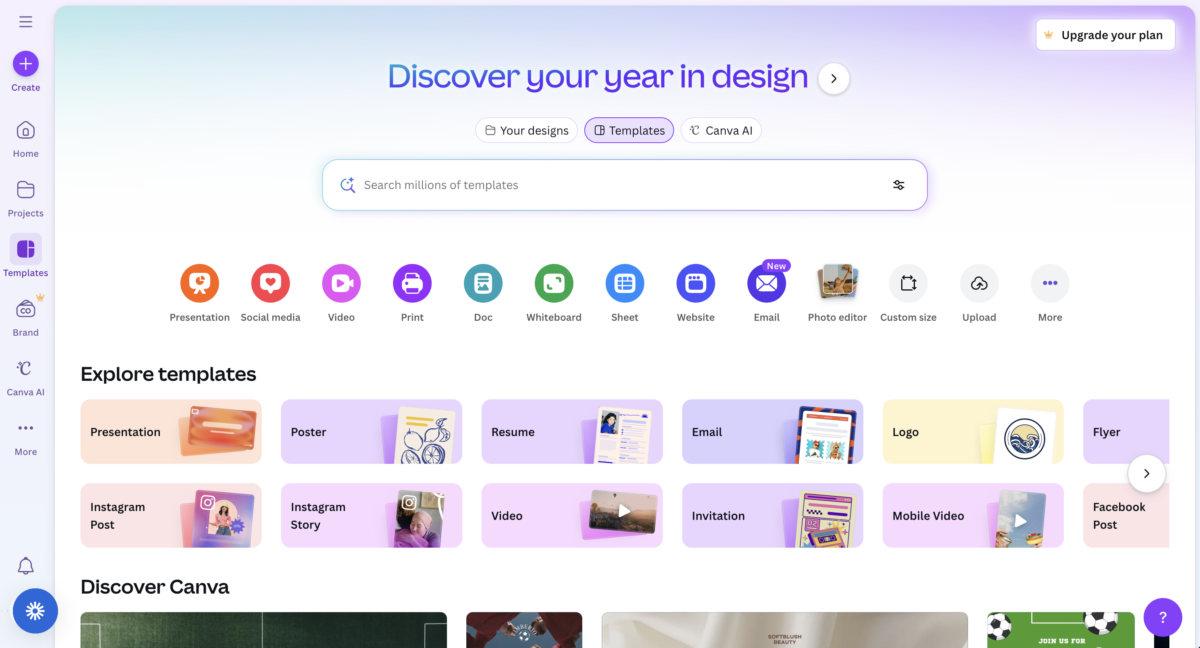Image resolution: width=1200 pixels, height=648 pixels.
Task: Click the Upload icon
Action: coord(979,282)
